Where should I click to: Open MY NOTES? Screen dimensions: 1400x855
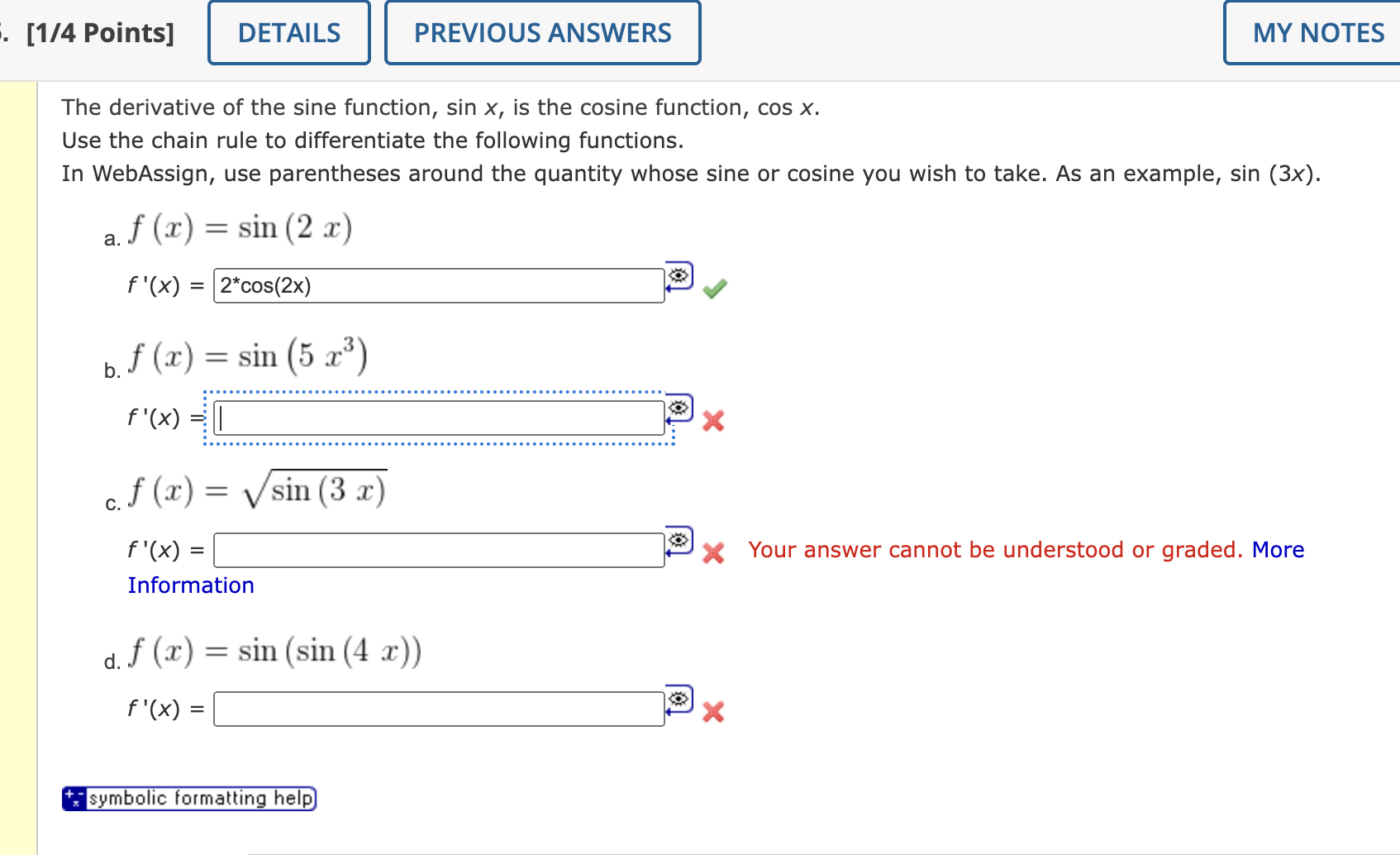pyautogui.click(x=1318, y=32)
